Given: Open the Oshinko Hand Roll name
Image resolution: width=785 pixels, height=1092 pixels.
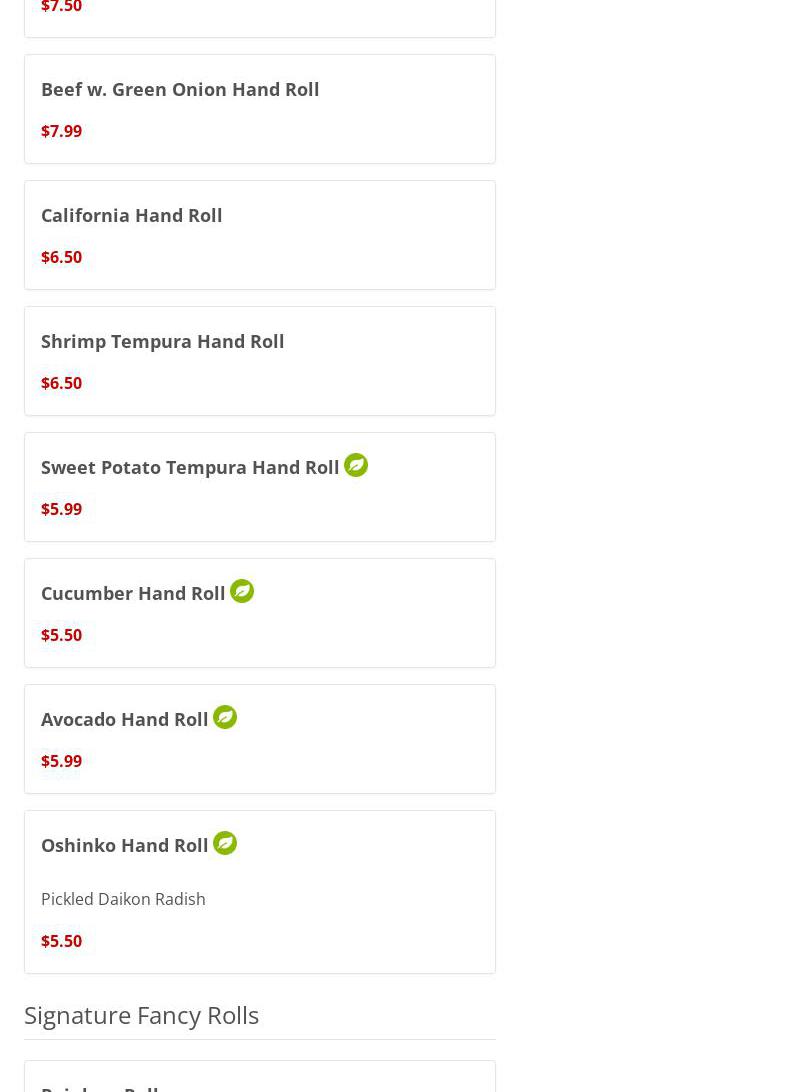Looking at the screenshot, I should click(x=125, y=845).
